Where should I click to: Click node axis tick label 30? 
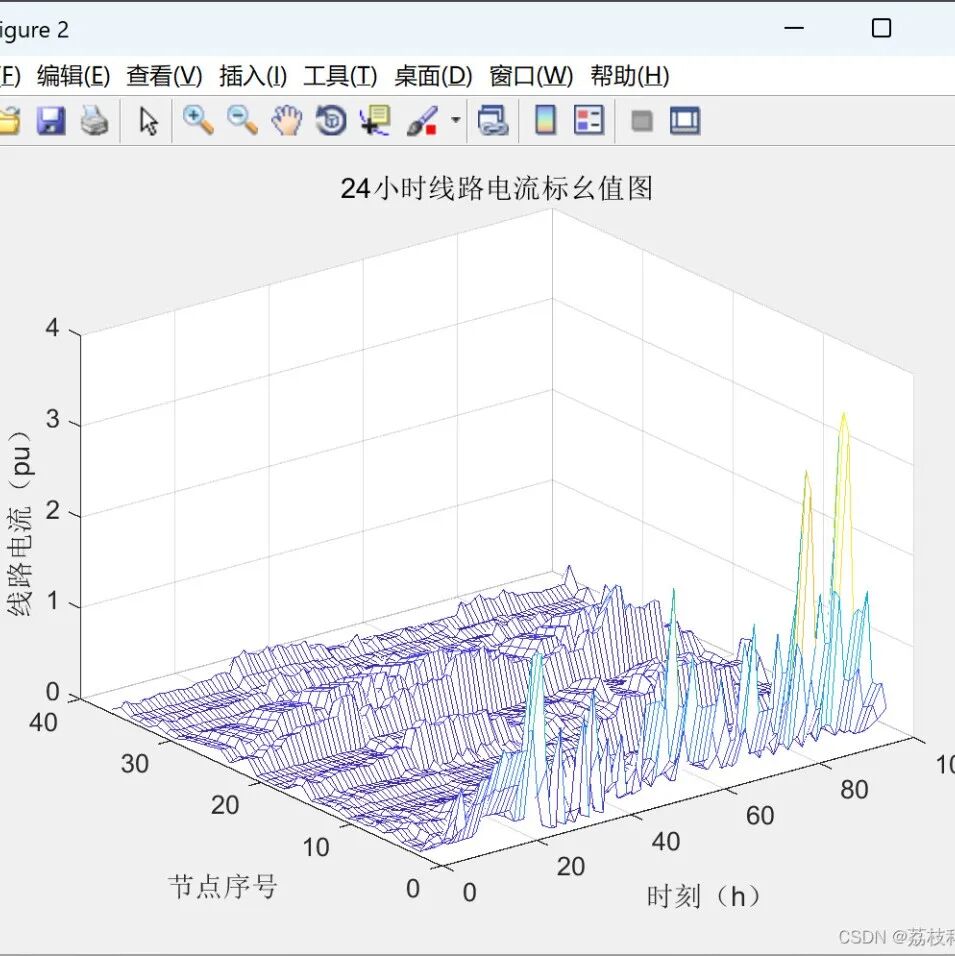[x=135, y=764]
